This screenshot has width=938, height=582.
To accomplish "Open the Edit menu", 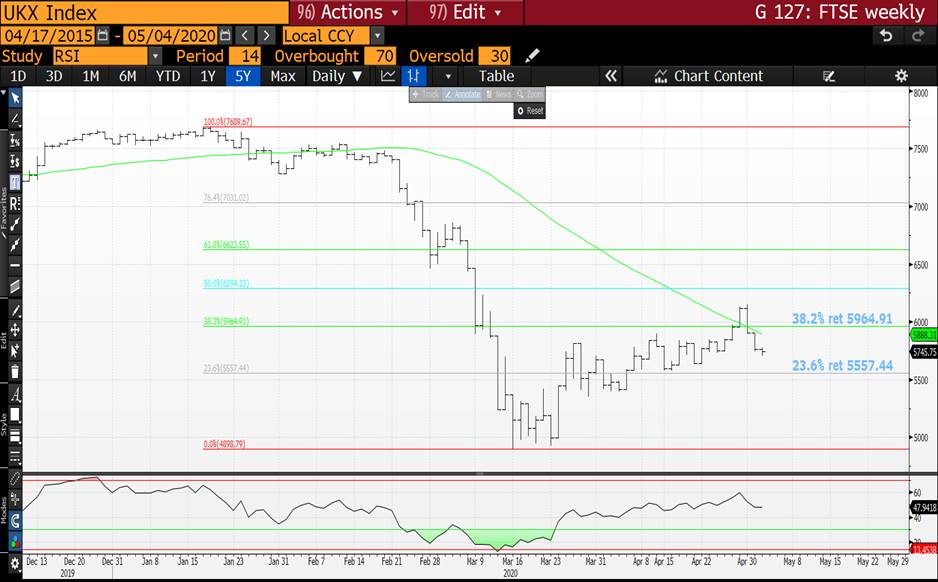I will pos(465,12).
